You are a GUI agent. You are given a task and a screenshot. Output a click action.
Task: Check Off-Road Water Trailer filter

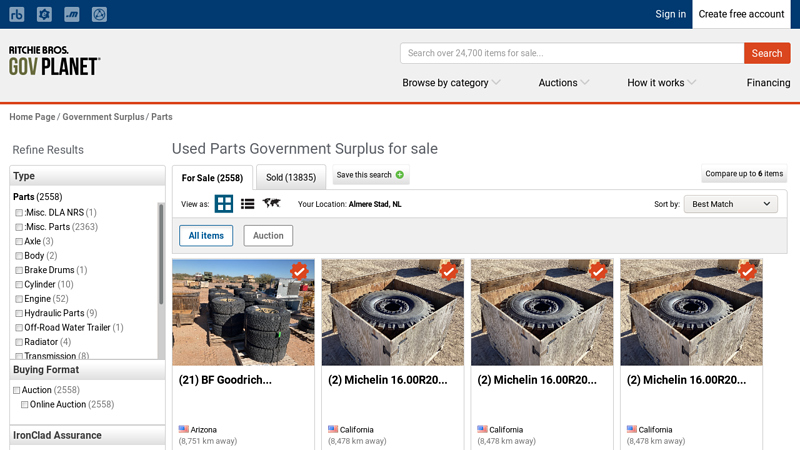pyautogui.click(x=19, y=328)
